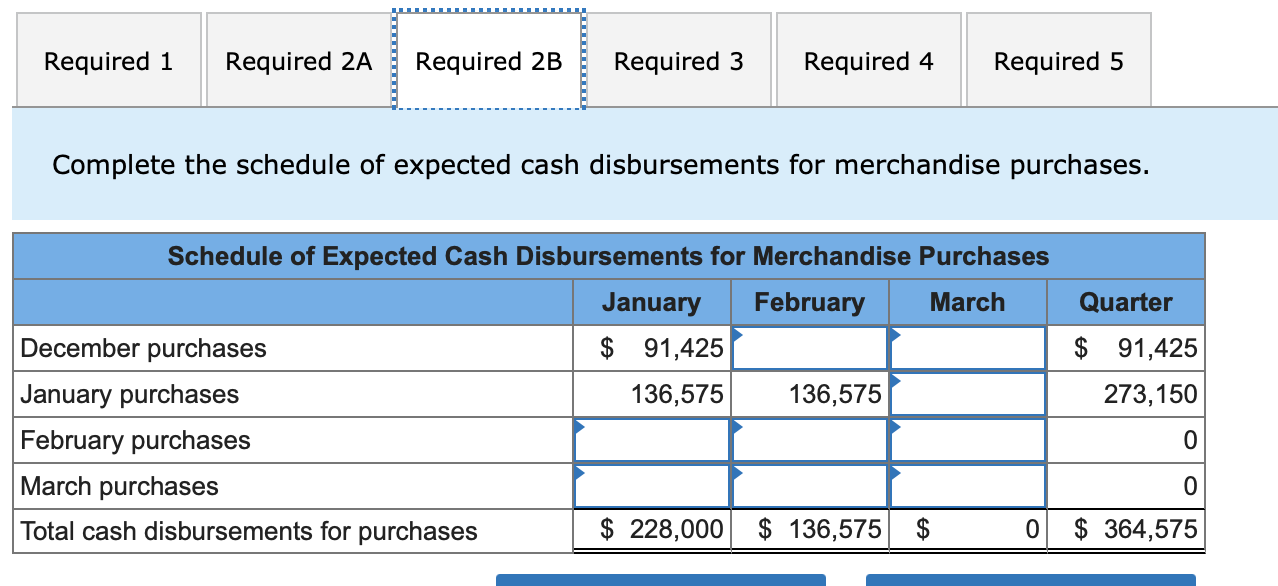1278x586 pixels.
Task: Switch to the Required 1 tab
Action: [x=108, y=60]
